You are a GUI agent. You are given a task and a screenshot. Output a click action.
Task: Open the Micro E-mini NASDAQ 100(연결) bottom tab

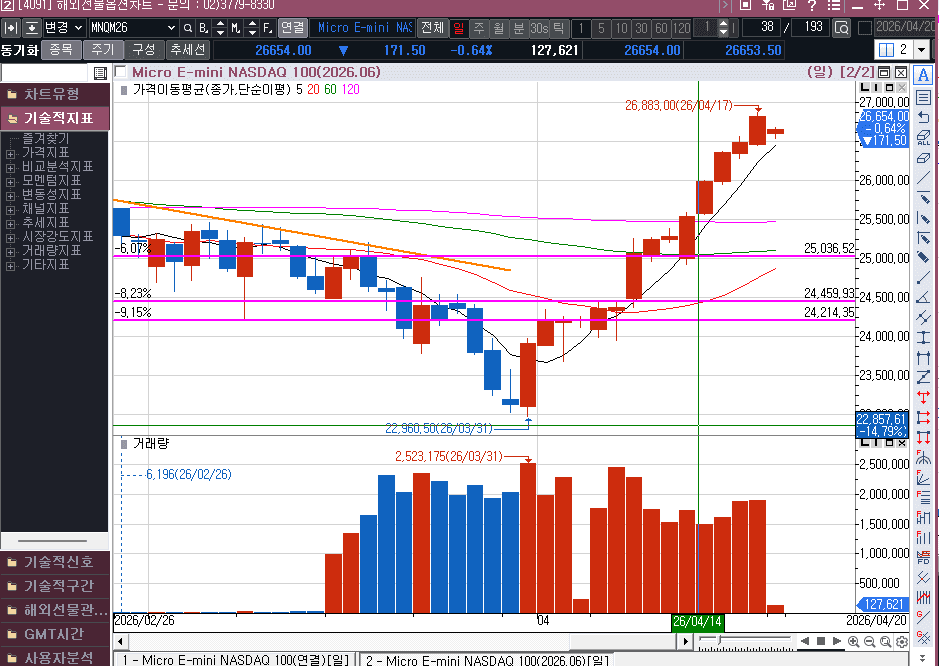click(234, 659)
